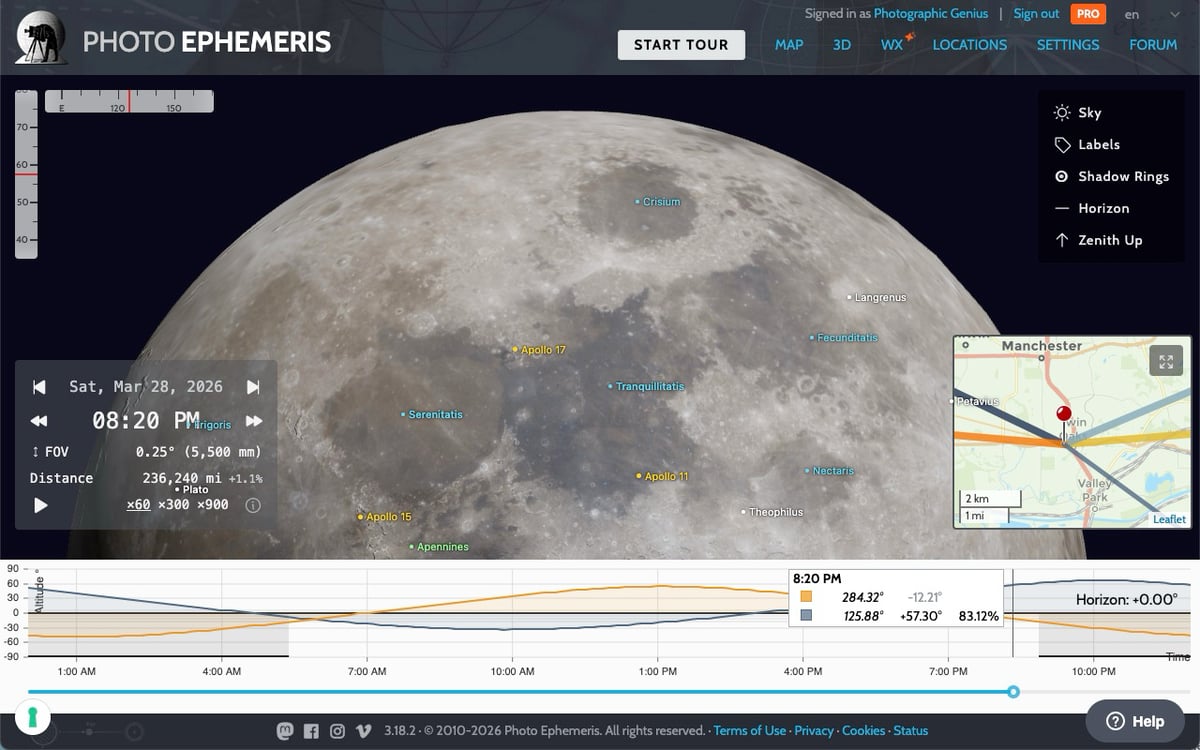This screenshot has height=750, width=1200.
Task: Click the Sign out link
Action: pyautogui.click(x=1036, y=14)
